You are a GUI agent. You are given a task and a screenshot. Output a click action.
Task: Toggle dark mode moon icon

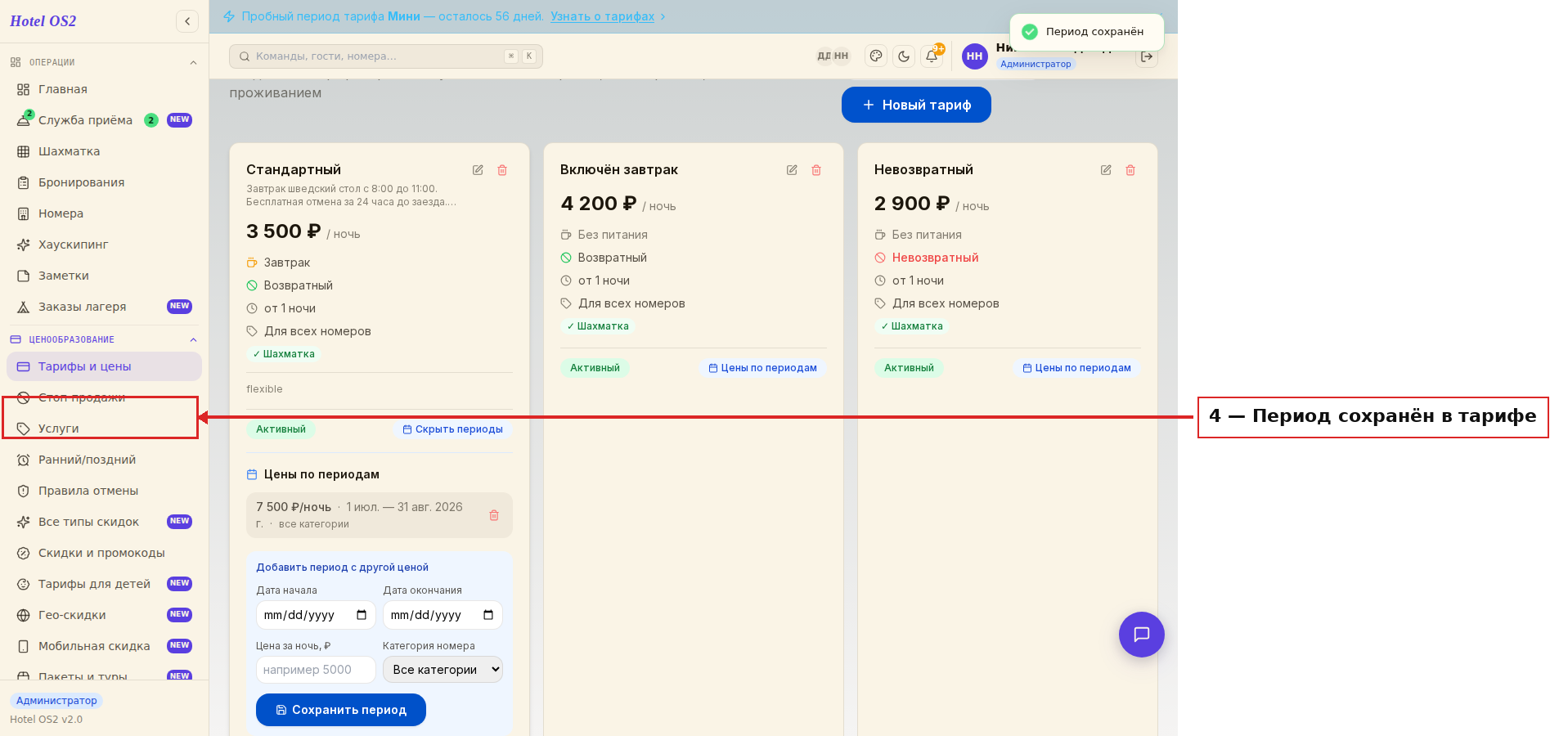click(904, 56)
